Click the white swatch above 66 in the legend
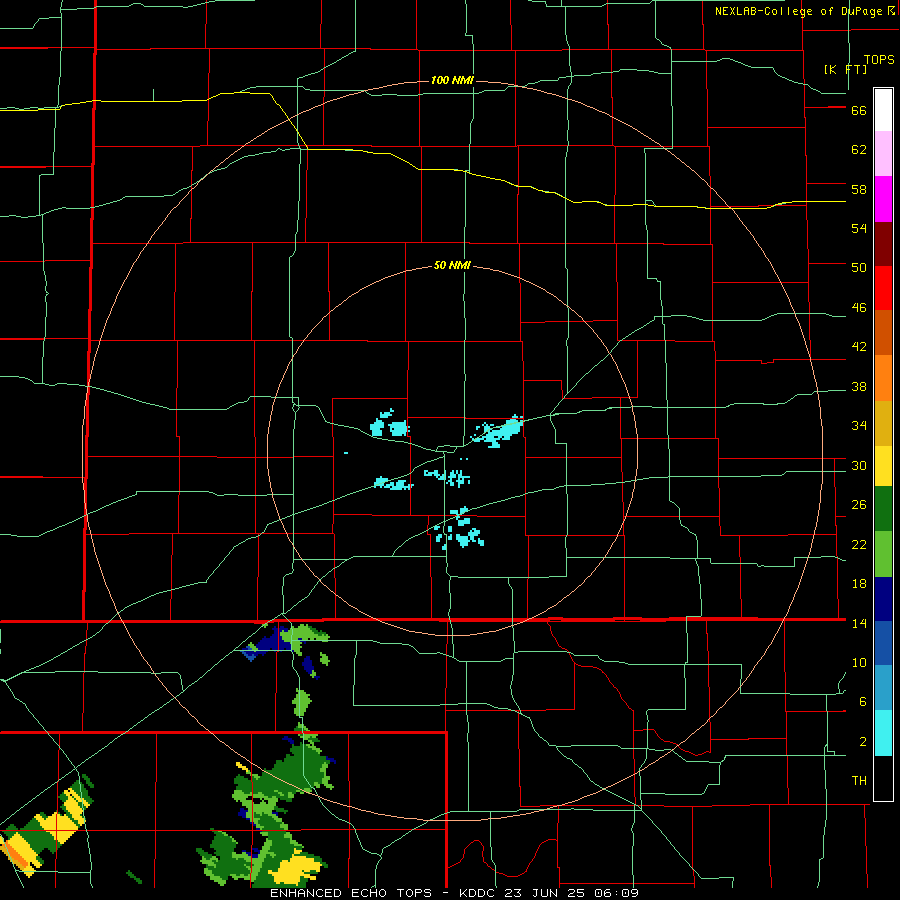 coord(883,110)
